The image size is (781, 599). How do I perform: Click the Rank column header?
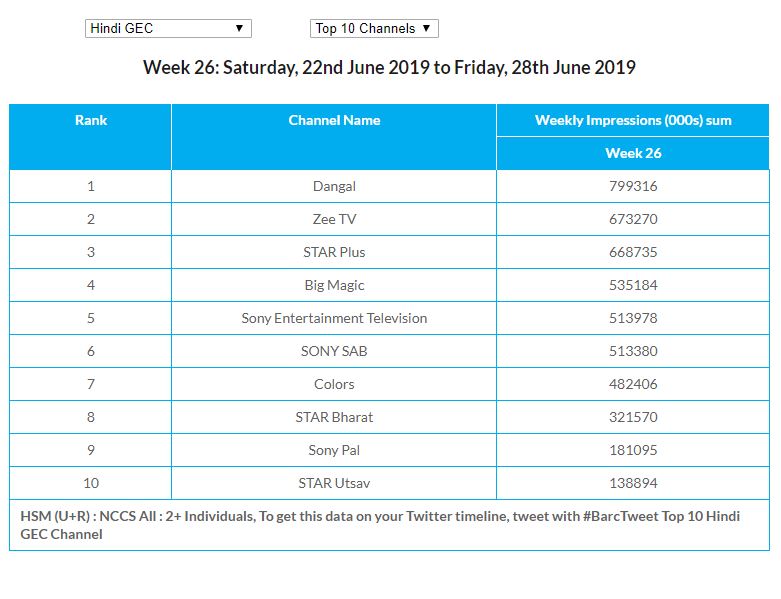click(x=90, y=120)
